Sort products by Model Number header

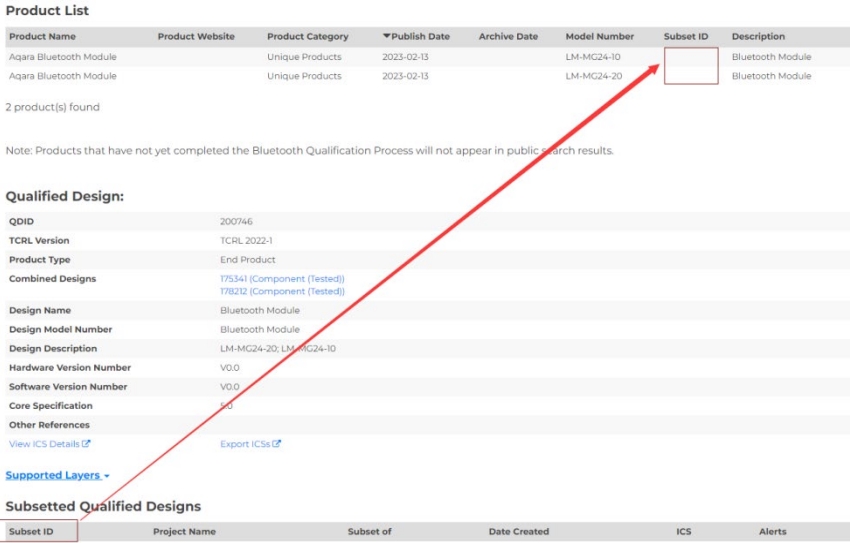coord(599,37)
